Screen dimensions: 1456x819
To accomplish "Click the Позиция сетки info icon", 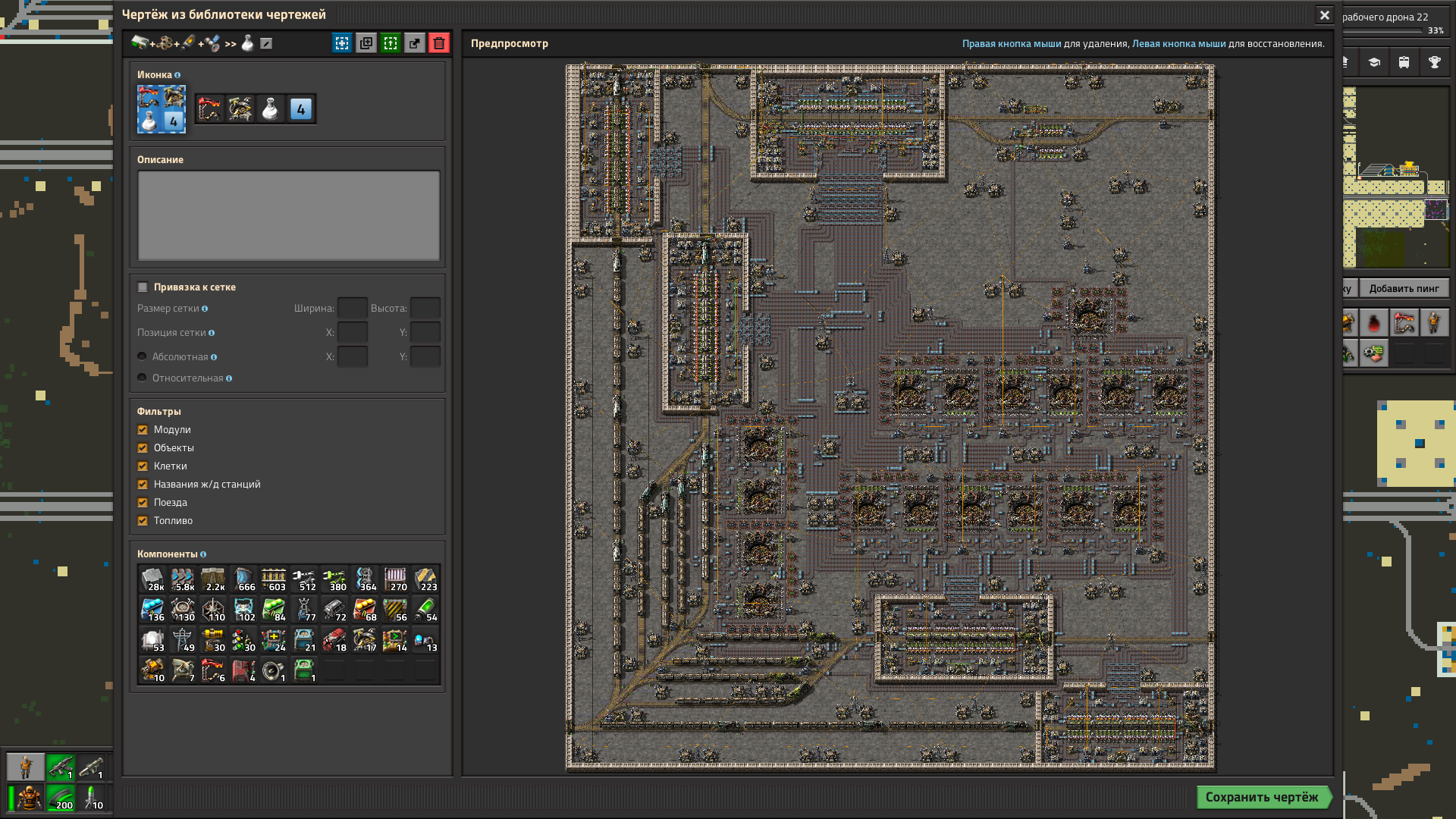I will (212, 333).
